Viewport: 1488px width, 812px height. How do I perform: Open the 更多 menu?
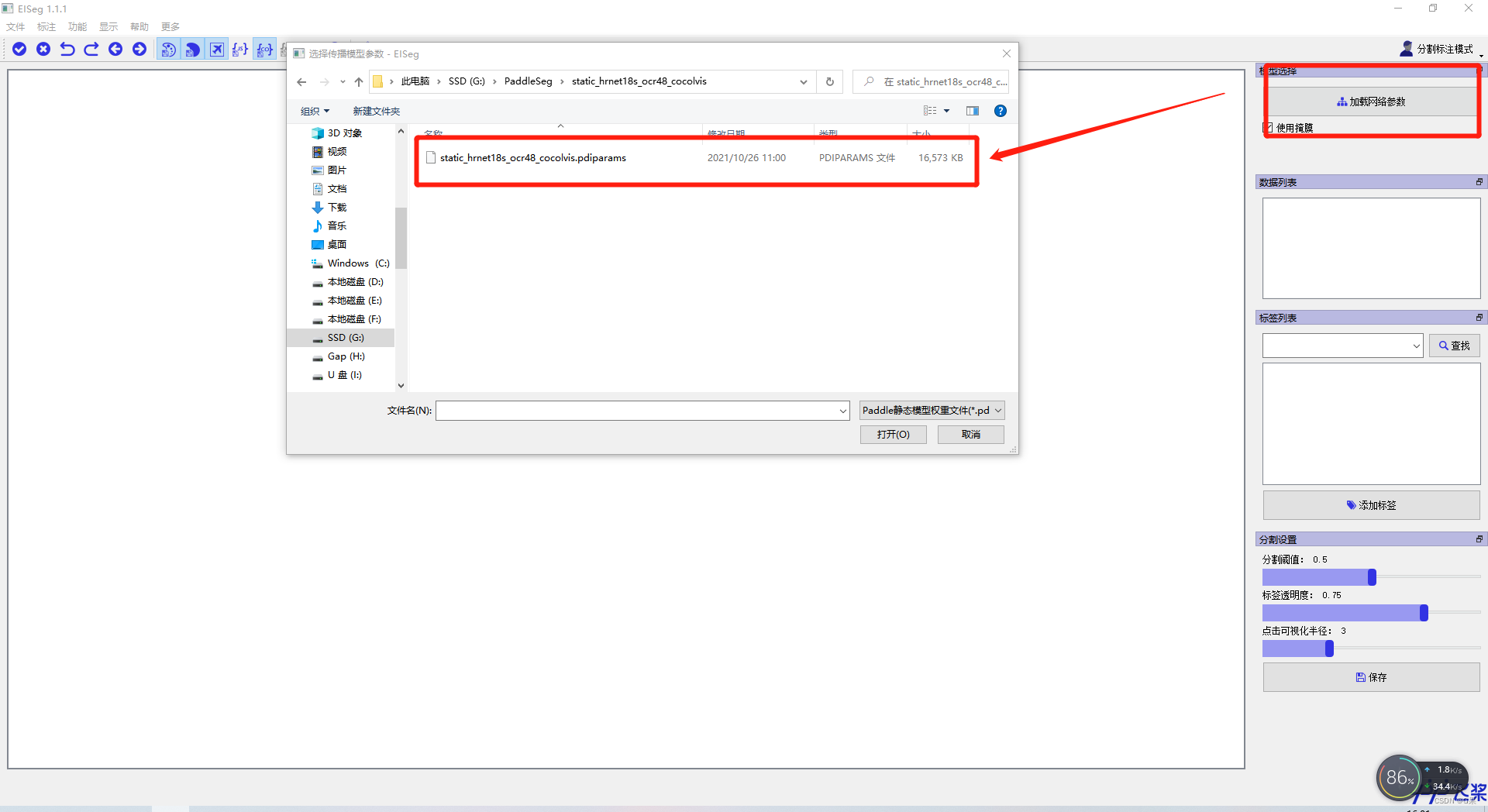tap(170, 27)
